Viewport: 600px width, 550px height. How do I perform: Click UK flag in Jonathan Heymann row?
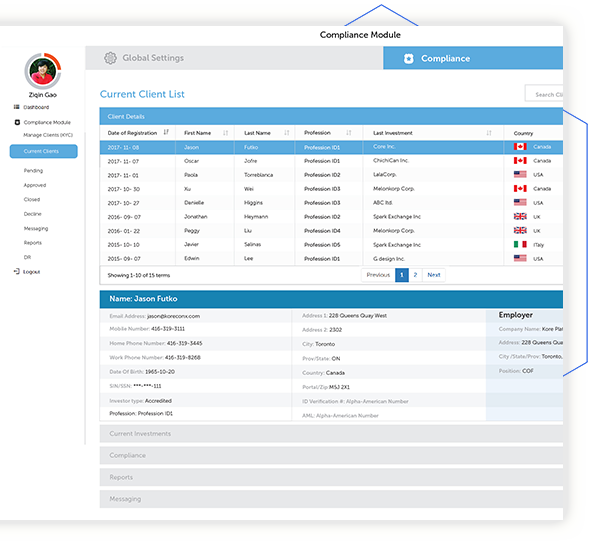[x=520, y=216]
